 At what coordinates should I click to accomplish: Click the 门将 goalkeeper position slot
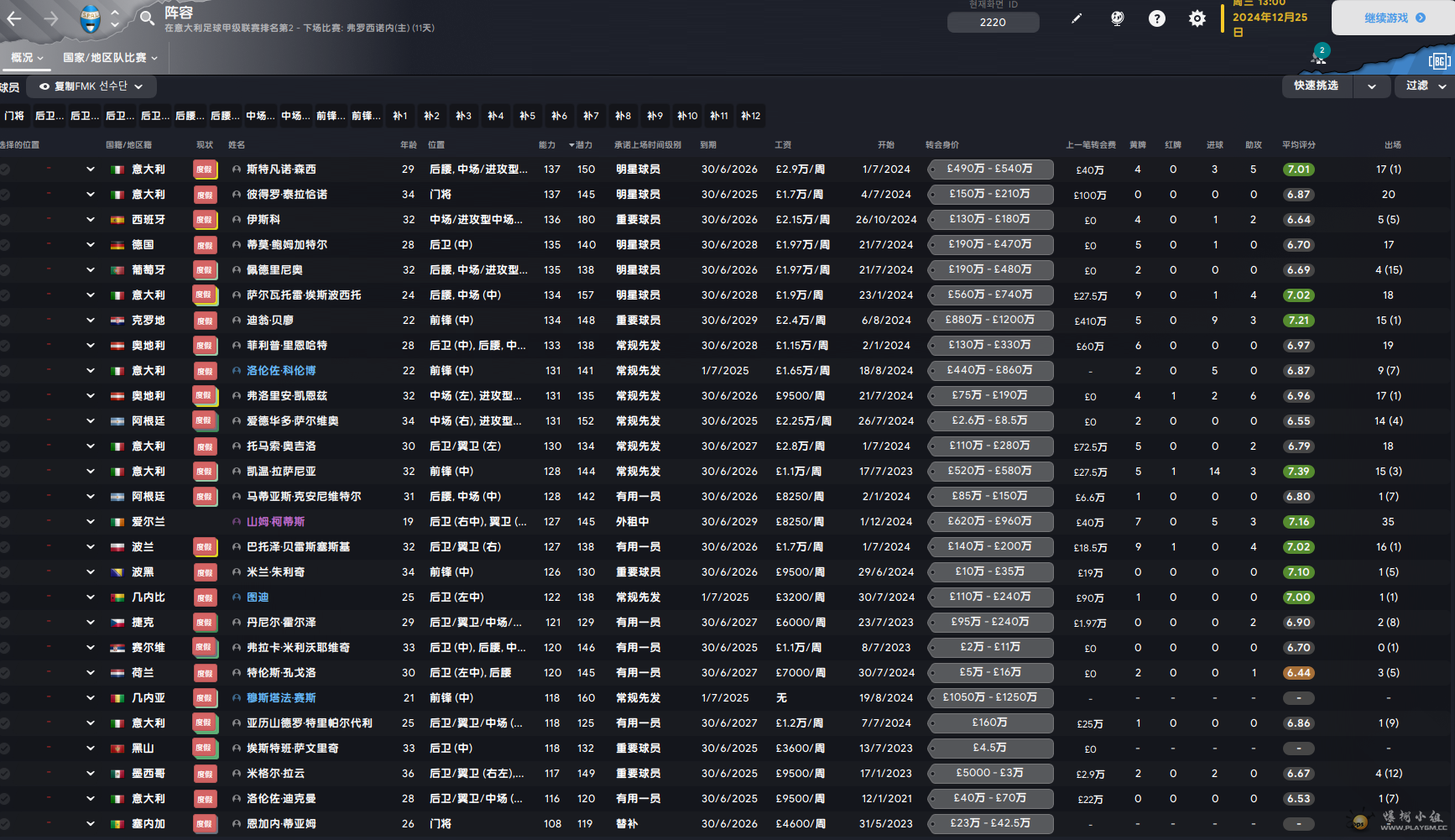pos(14,116)
